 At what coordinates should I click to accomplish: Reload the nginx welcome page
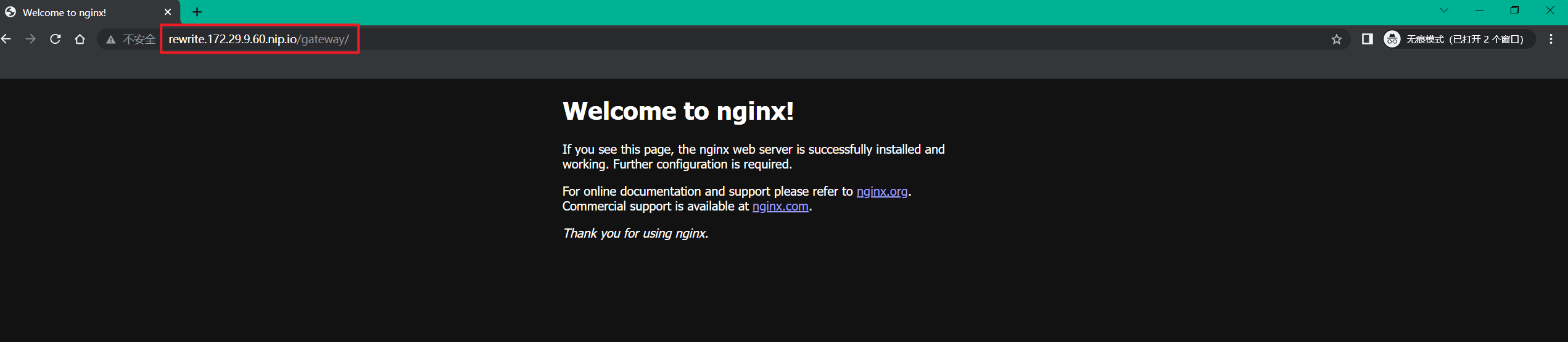[56, 40]
